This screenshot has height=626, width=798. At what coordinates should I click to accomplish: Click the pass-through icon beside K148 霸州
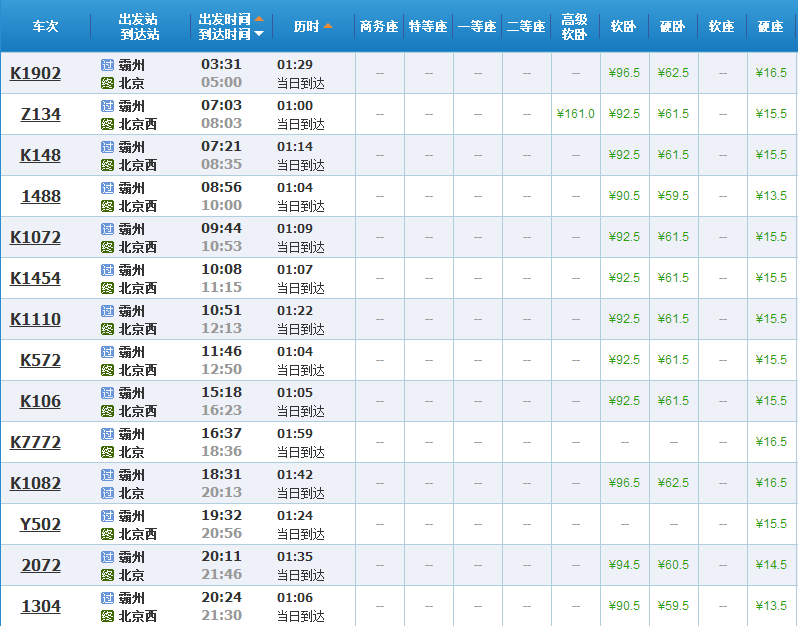[107, 147]
